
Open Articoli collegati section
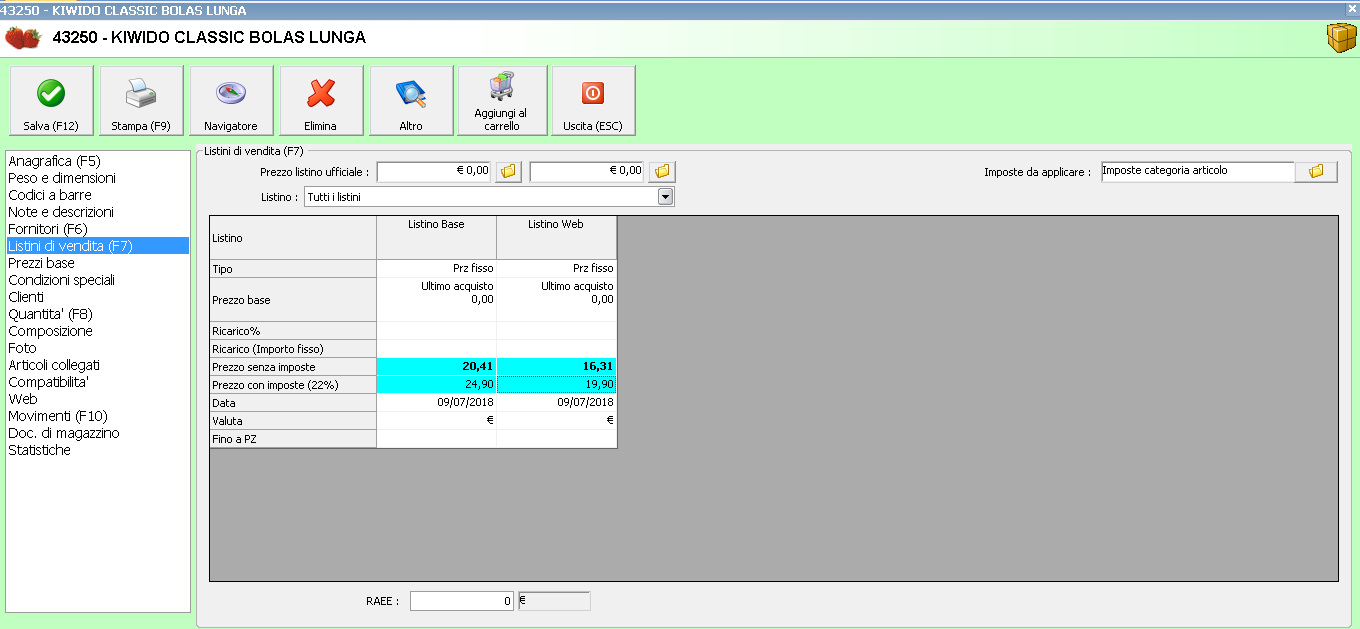pos(98,364)
